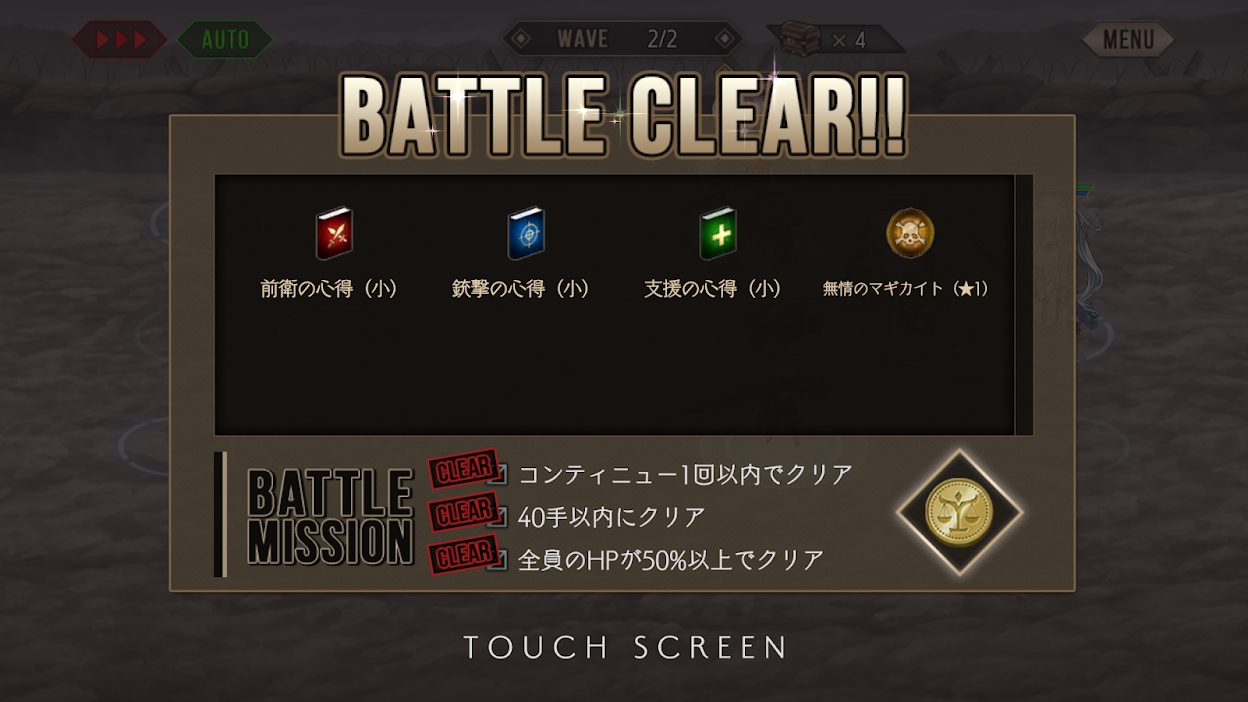The width and height of the screenshot is (1248, 702).
Task: Open the MENU button
Action: tap(1129, 40)
